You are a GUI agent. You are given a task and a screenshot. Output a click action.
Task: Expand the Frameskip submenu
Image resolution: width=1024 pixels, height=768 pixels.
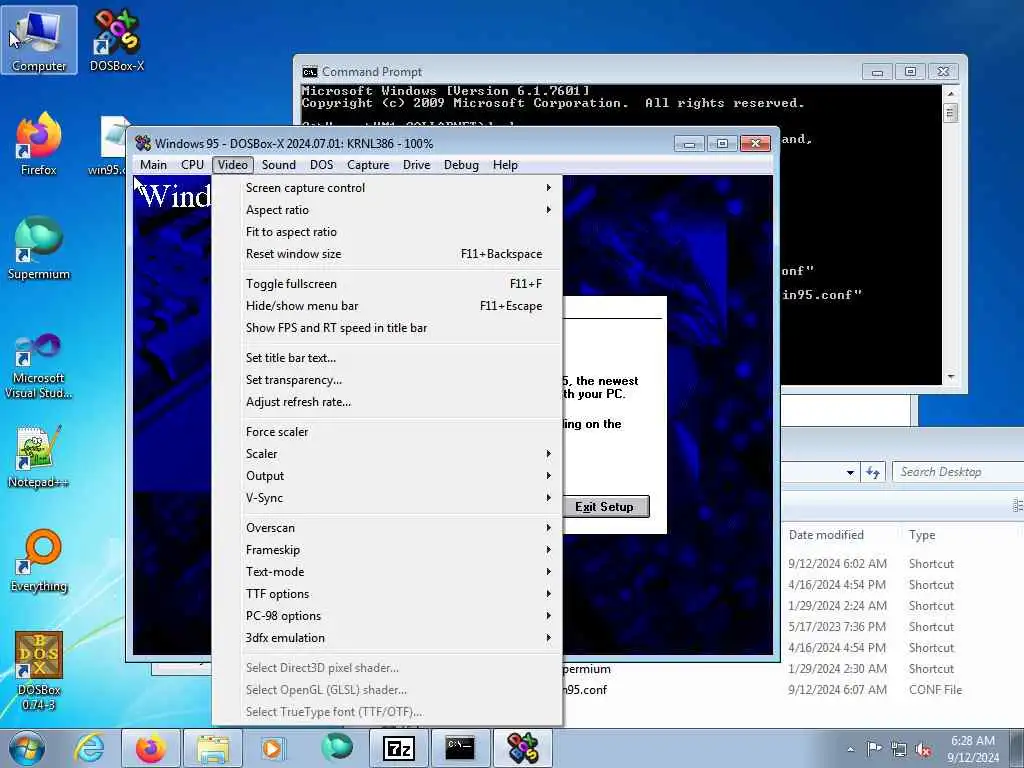387,550
